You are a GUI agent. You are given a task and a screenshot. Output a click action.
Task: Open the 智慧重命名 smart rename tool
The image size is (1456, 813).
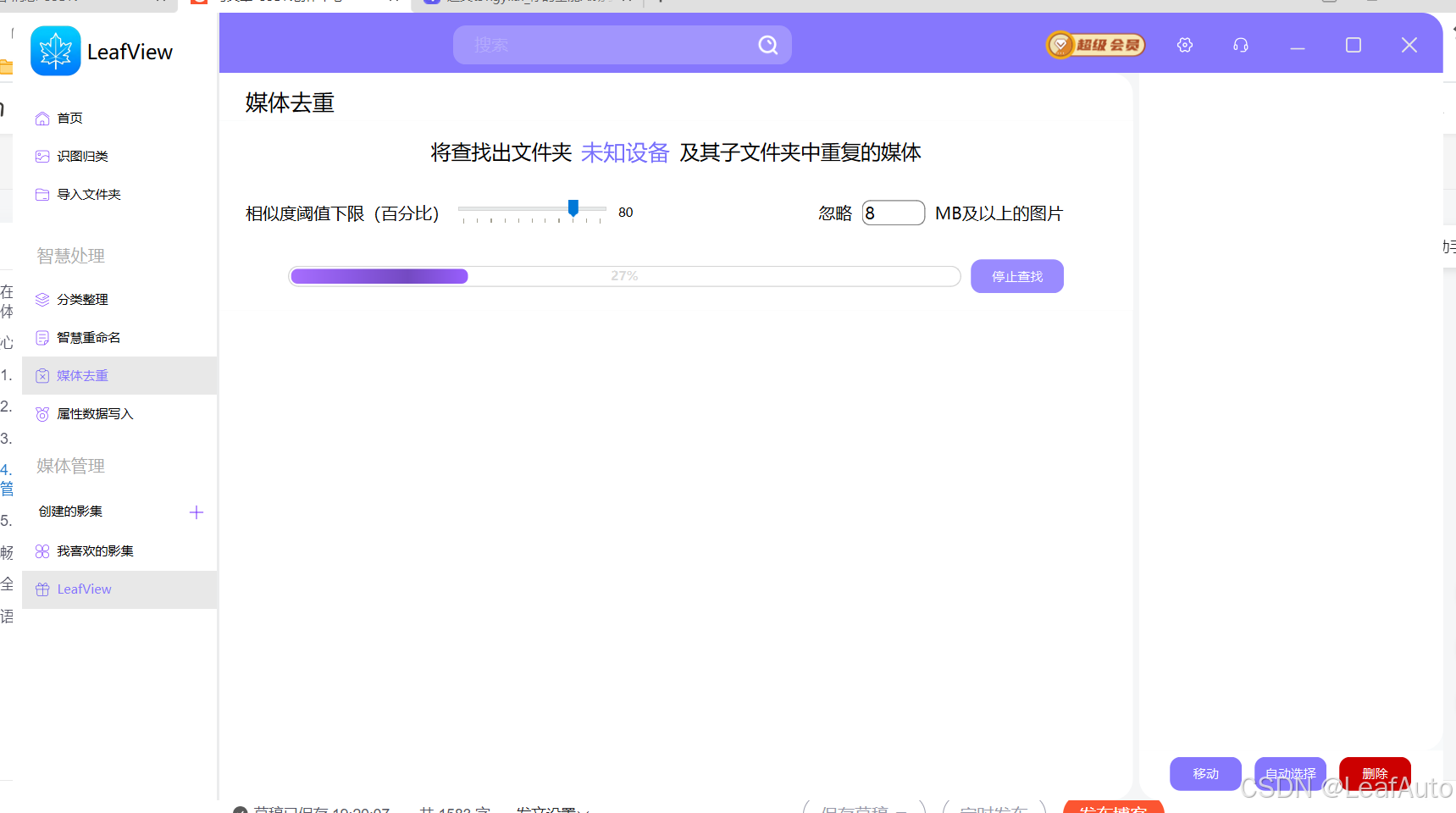[x=42, y=337]
